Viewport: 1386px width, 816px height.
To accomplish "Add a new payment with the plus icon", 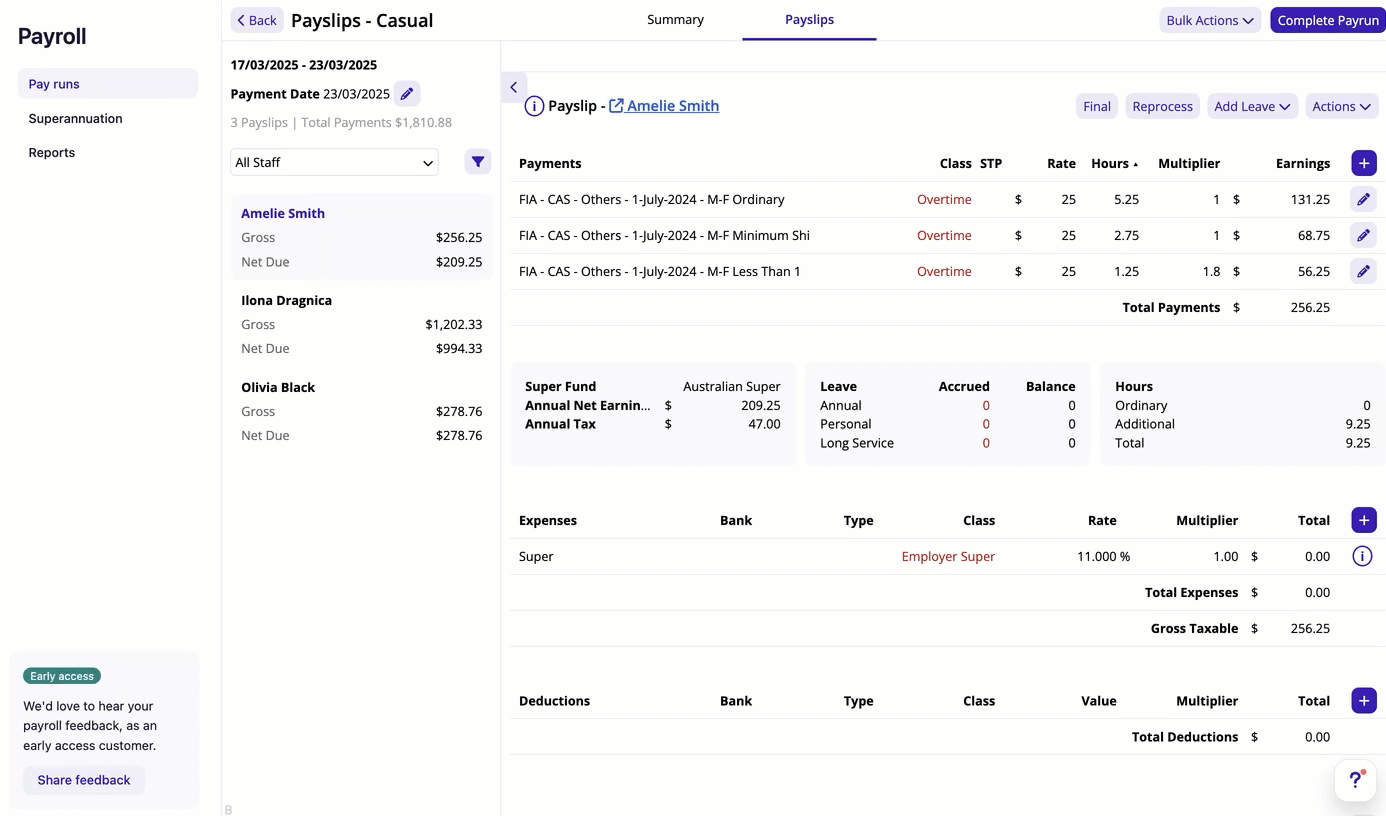I will pyautogui.click(x=1364, y=163).
